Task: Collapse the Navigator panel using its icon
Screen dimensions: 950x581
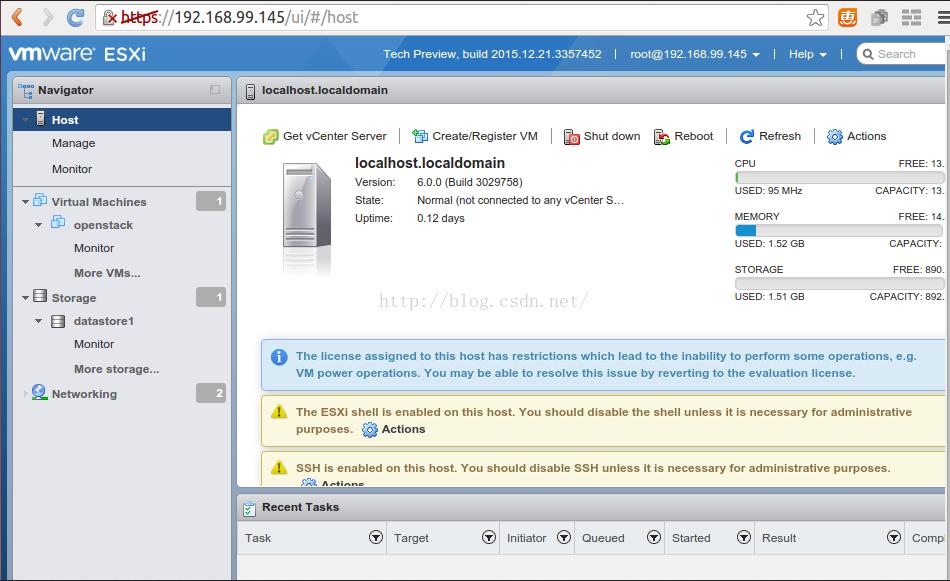Action: pyautogui.click(x=214, y=90)
